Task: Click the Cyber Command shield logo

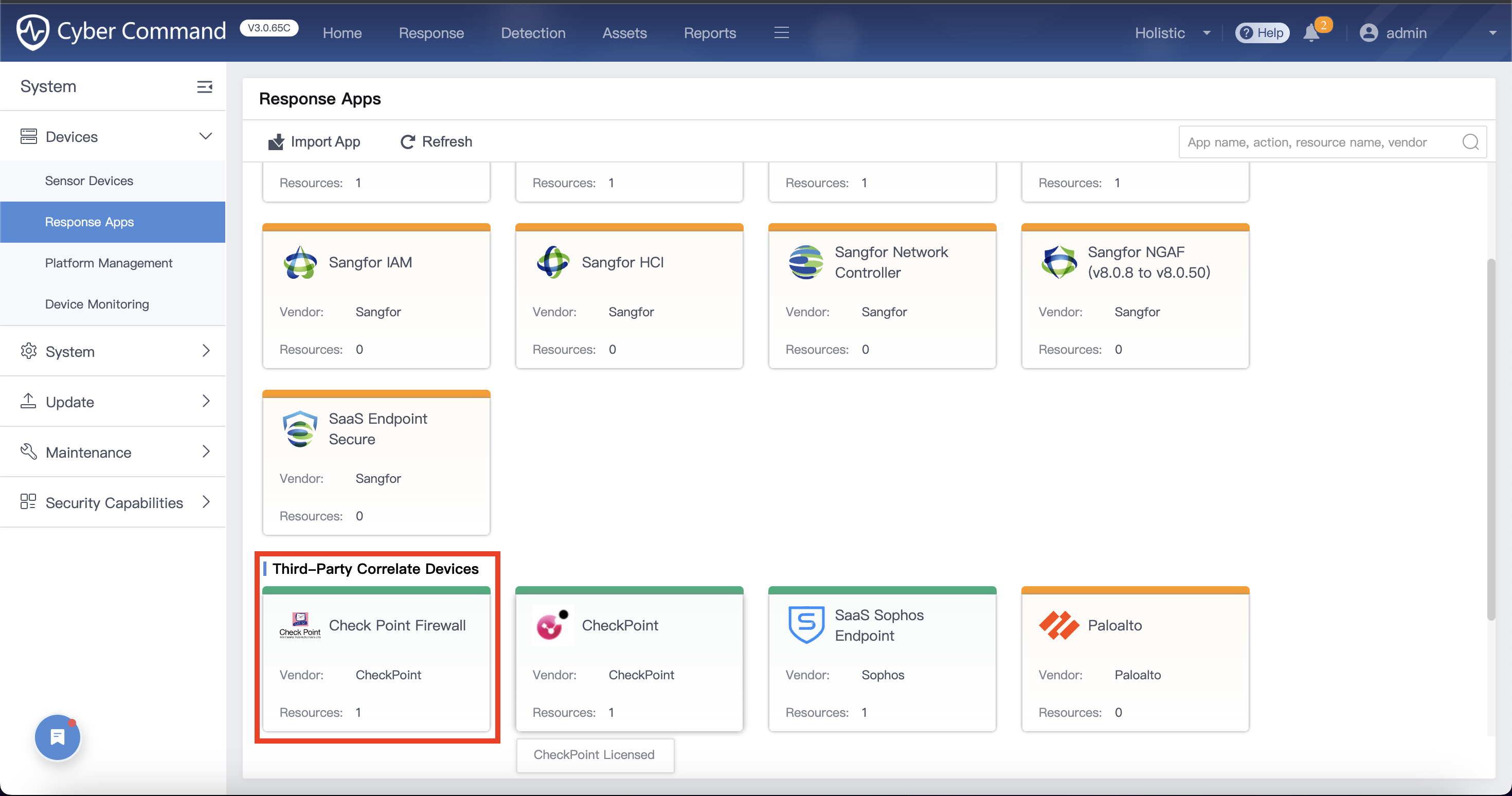Action: click(x=32, y=32)
